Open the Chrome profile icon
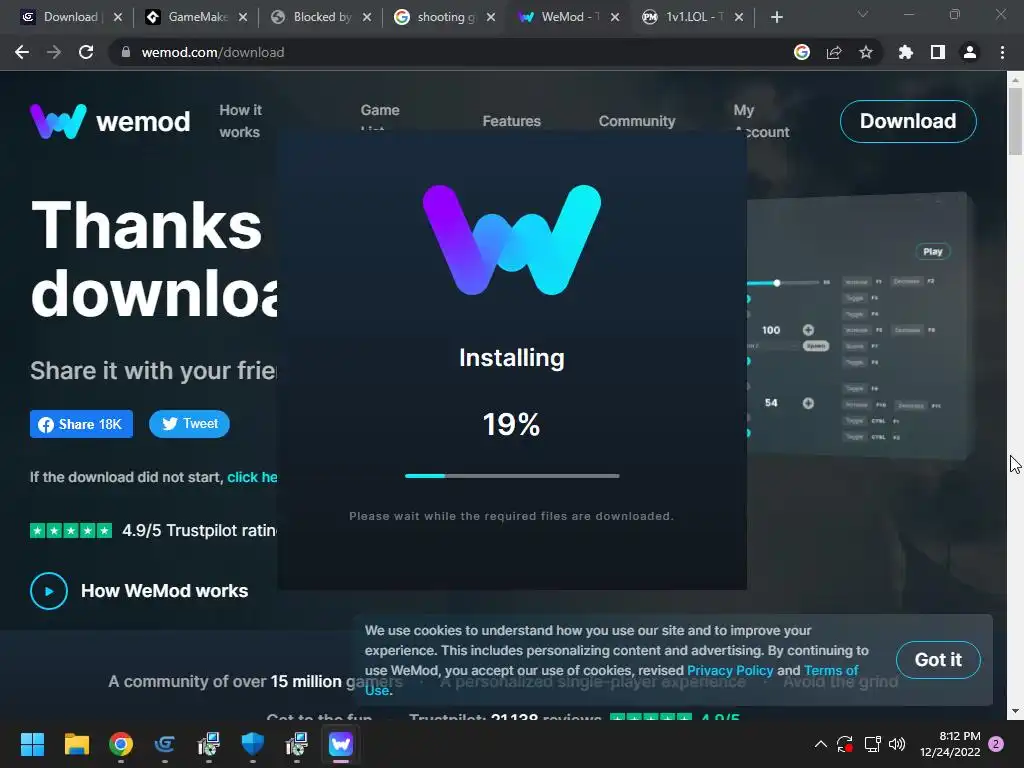The image size is (1024, 768). [970, 52]
